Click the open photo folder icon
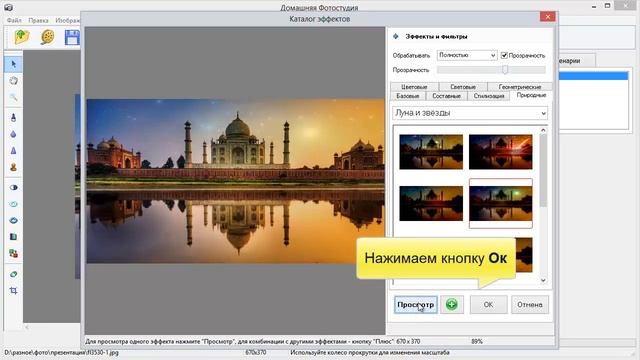 pyautogui.click(x=22, y=37)
